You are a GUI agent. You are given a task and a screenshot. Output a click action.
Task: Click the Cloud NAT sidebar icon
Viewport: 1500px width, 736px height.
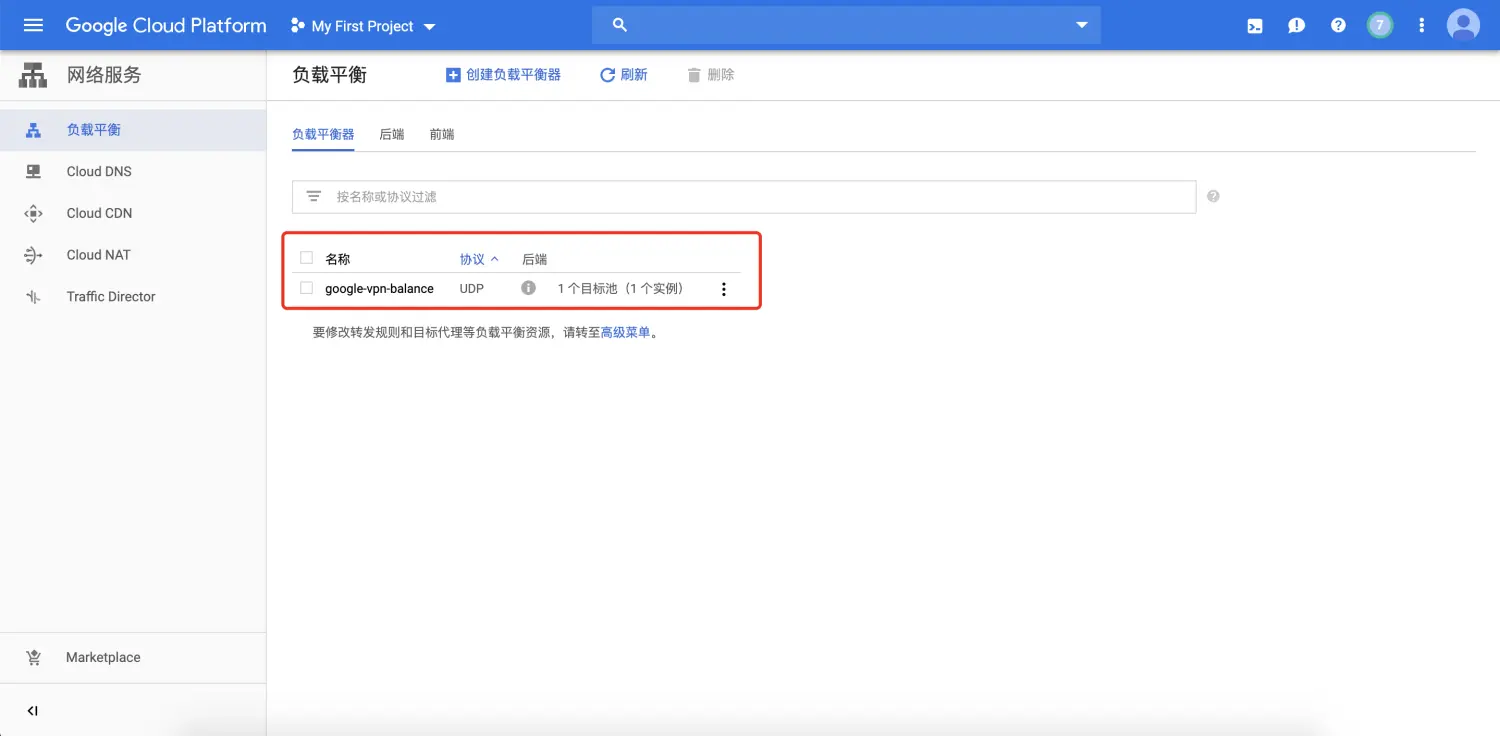(x=33, y=255)
